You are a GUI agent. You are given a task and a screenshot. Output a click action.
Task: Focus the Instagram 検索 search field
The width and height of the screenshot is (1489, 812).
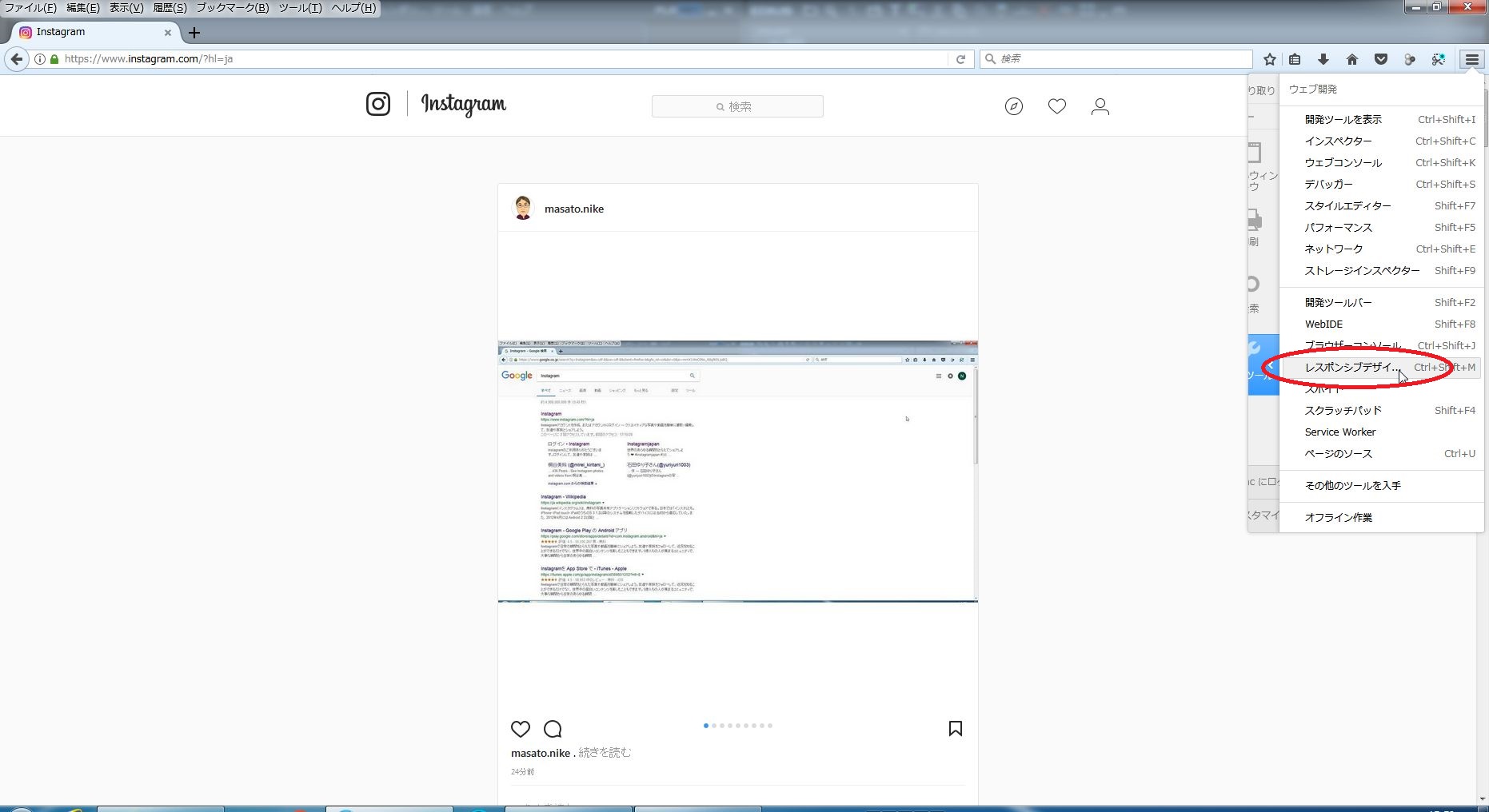coord(737,106)
